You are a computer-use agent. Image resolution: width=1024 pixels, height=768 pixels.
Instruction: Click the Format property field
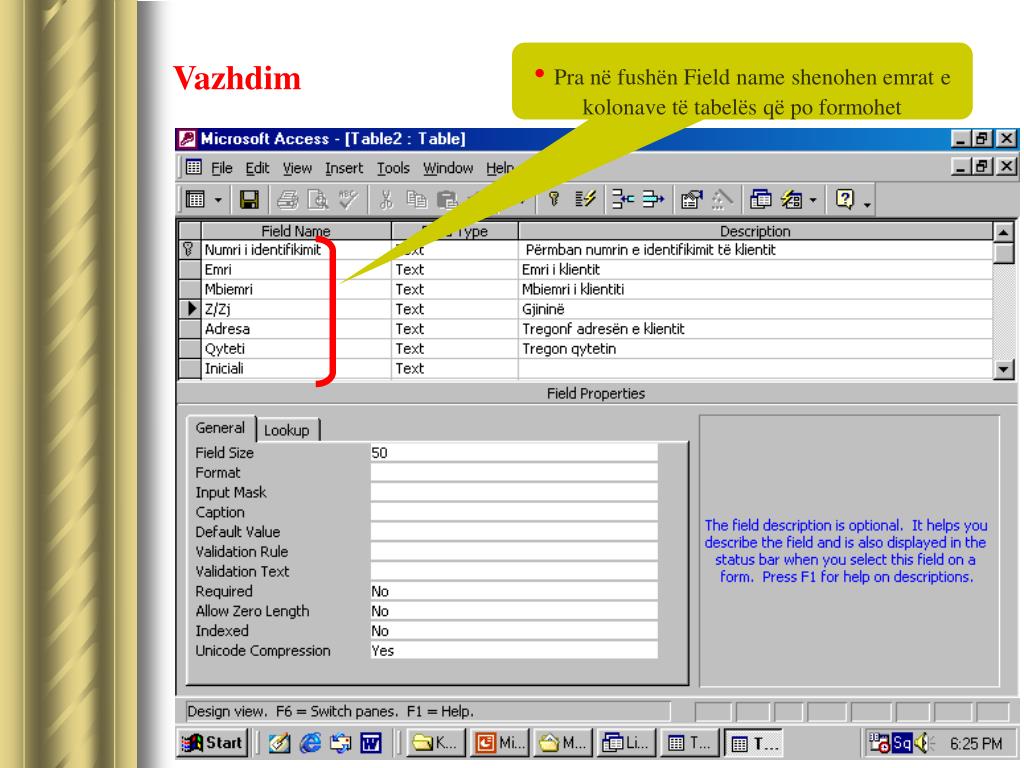(x=514, y=472)
